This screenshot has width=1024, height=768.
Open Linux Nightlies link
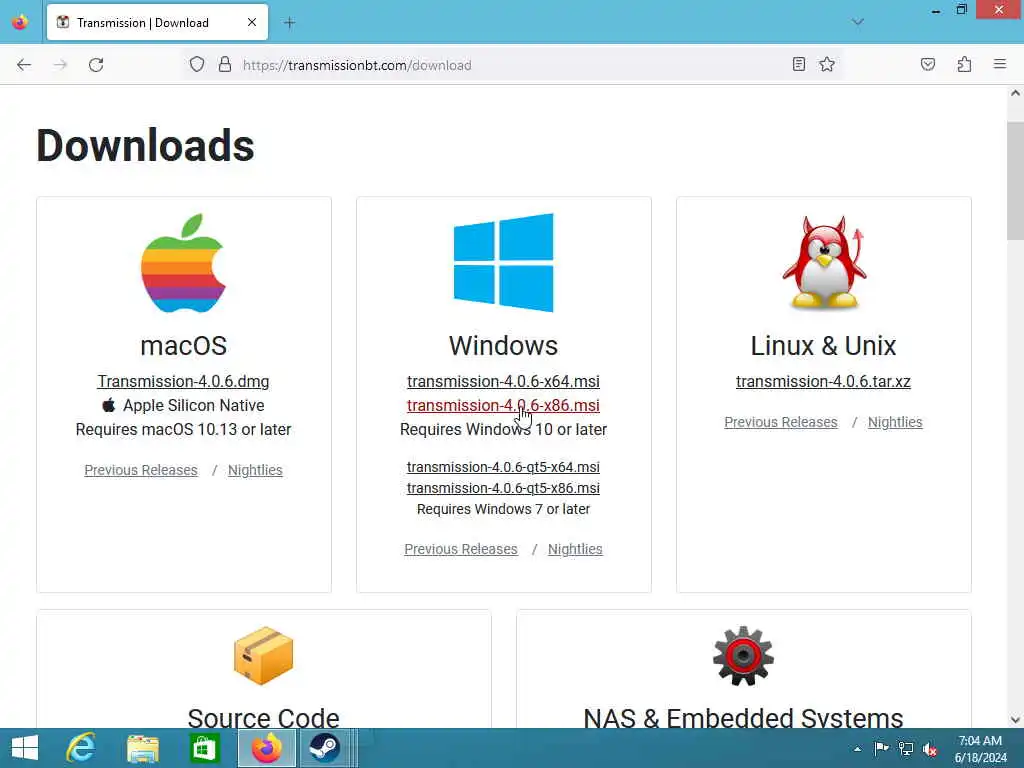[895, 423]
